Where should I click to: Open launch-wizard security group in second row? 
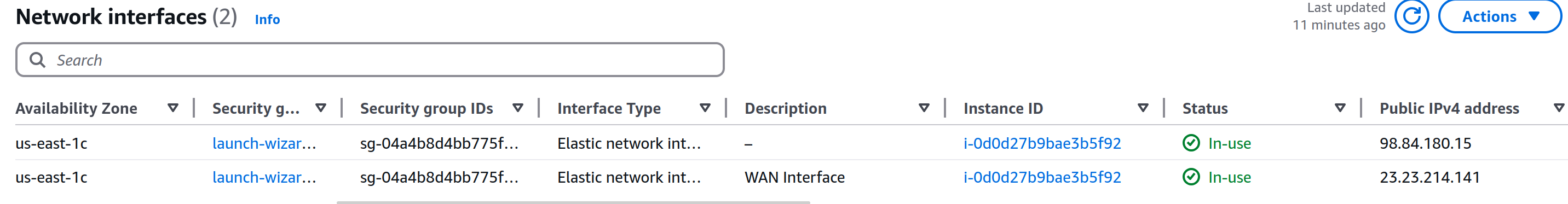point(264,177)
